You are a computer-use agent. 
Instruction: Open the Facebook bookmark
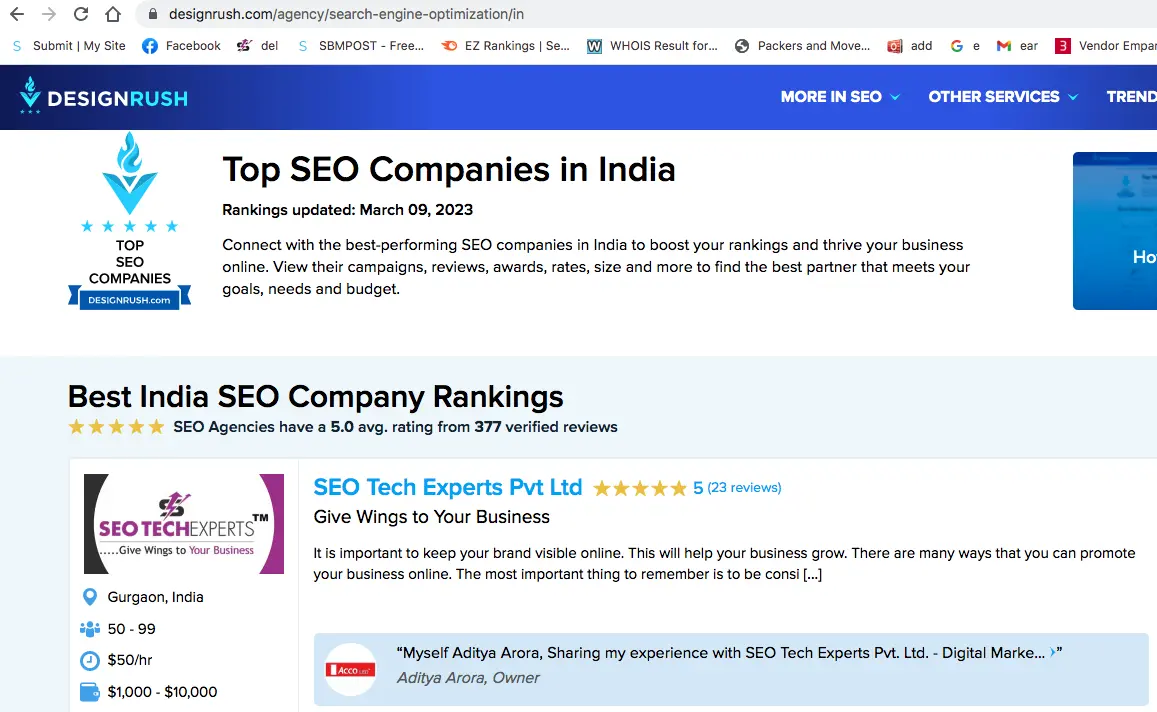[181, 46]
